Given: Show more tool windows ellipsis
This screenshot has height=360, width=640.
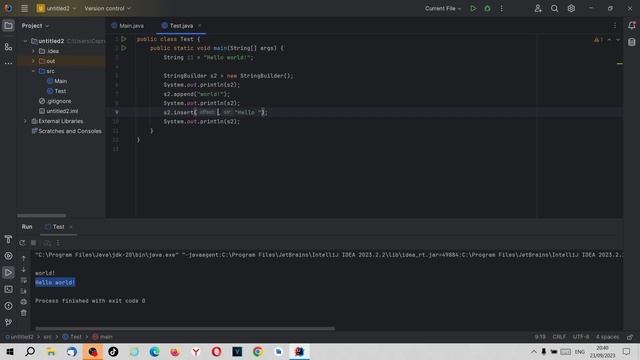Looking at the screenshot, I should click(8, 63).
